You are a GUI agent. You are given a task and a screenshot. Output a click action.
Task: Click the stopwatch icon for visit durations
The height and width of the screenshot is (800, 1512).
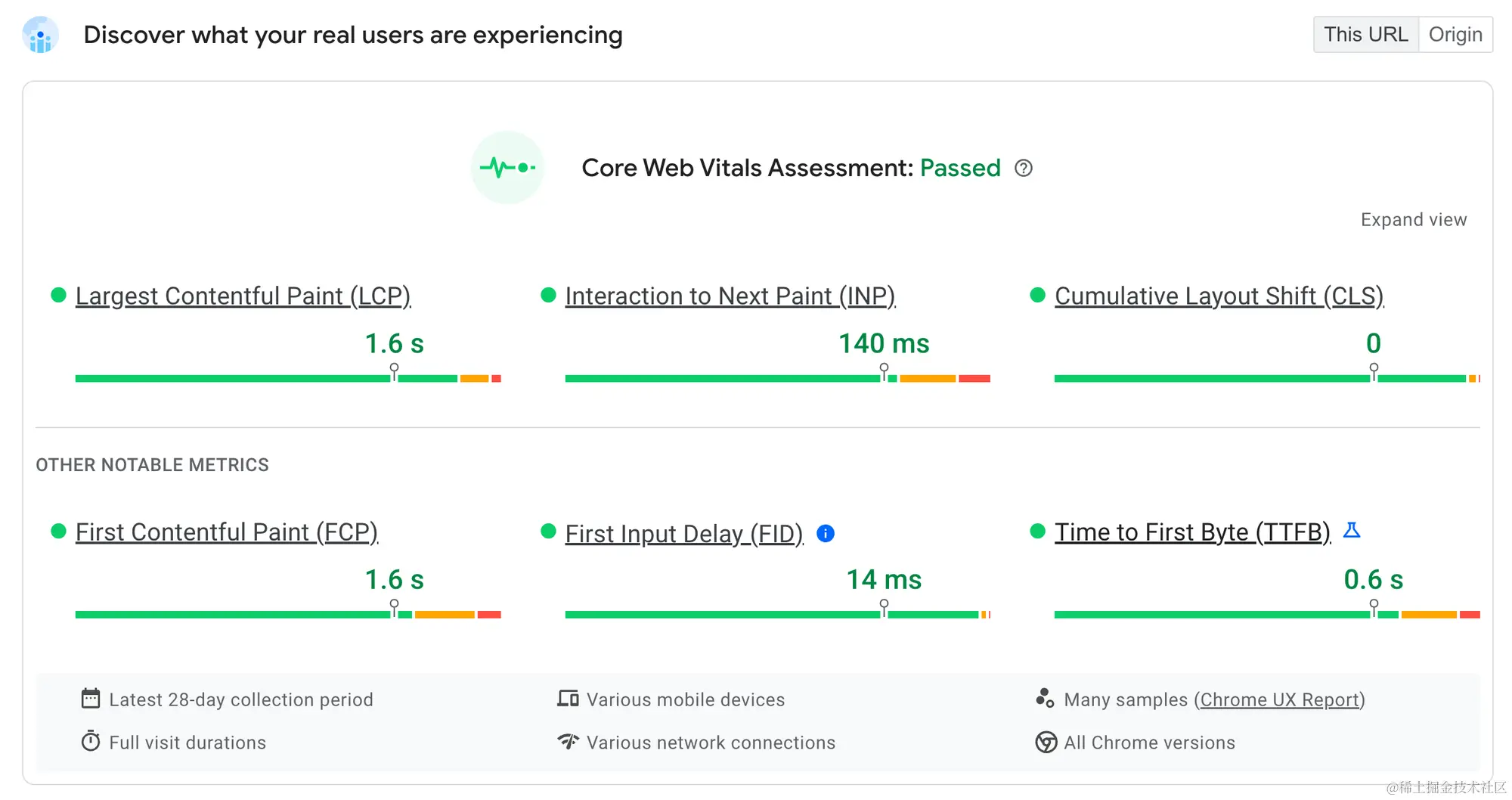tap(91, 742)
